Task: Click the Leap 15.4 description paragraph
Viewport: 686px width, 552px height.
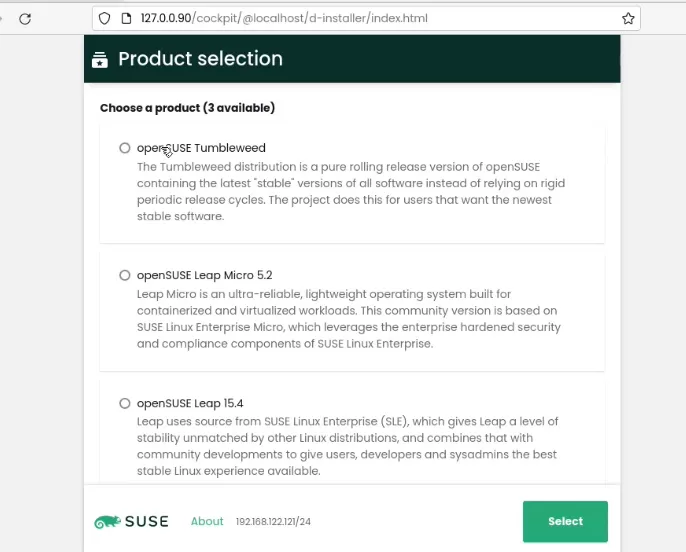Action: [347, 446]
